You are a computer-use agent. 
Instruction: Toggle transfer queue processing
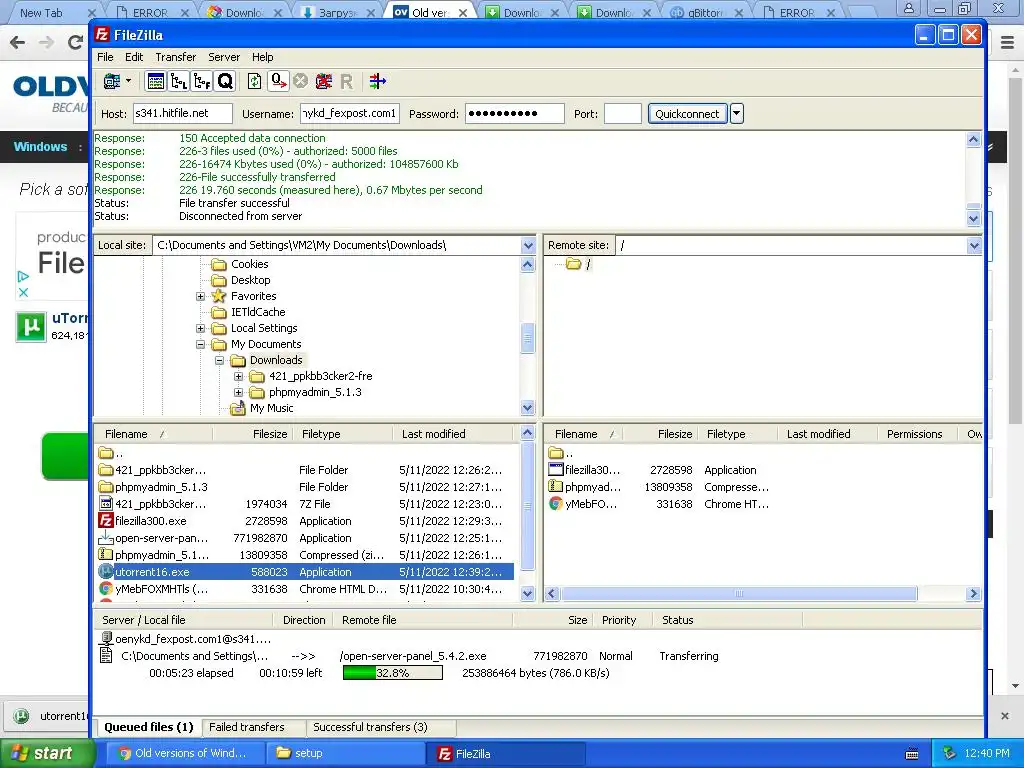click(x=278, y=81)
